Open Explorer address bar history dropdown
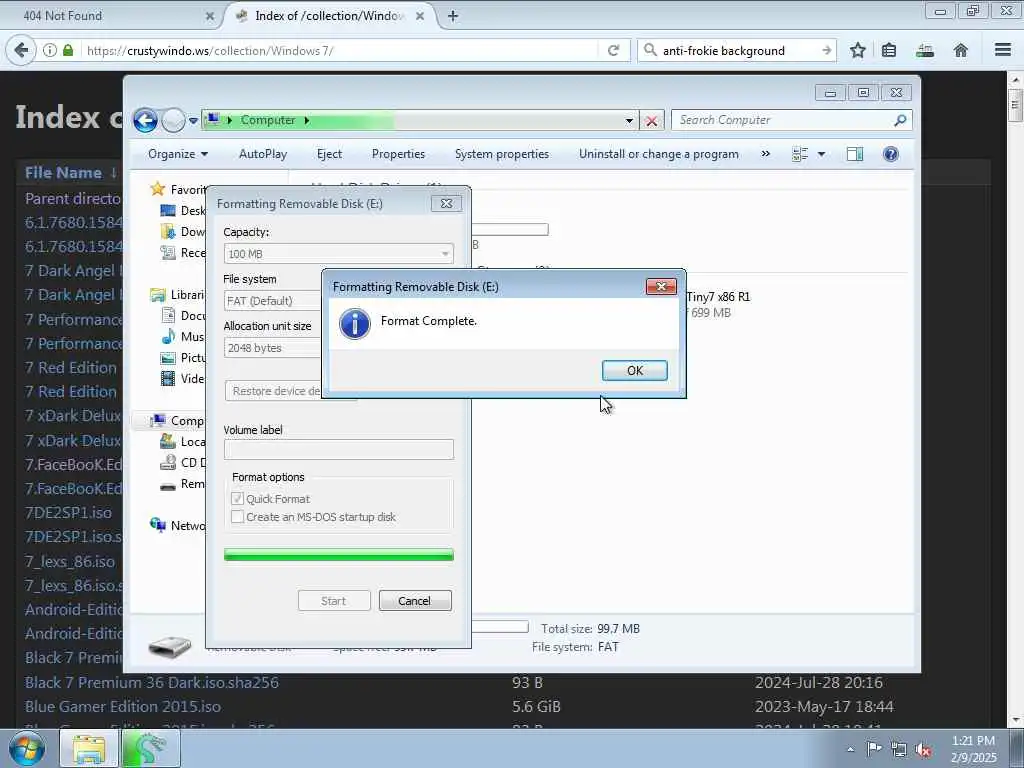The image size is (1024, 768). [x=629, y=121]
